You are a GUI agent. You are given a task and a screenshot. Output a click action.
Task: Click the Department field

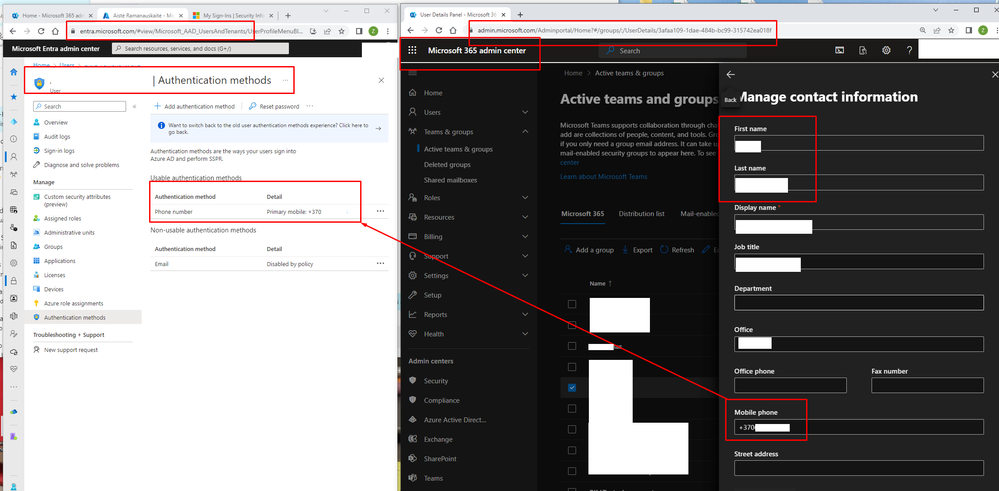click(859, 302)
